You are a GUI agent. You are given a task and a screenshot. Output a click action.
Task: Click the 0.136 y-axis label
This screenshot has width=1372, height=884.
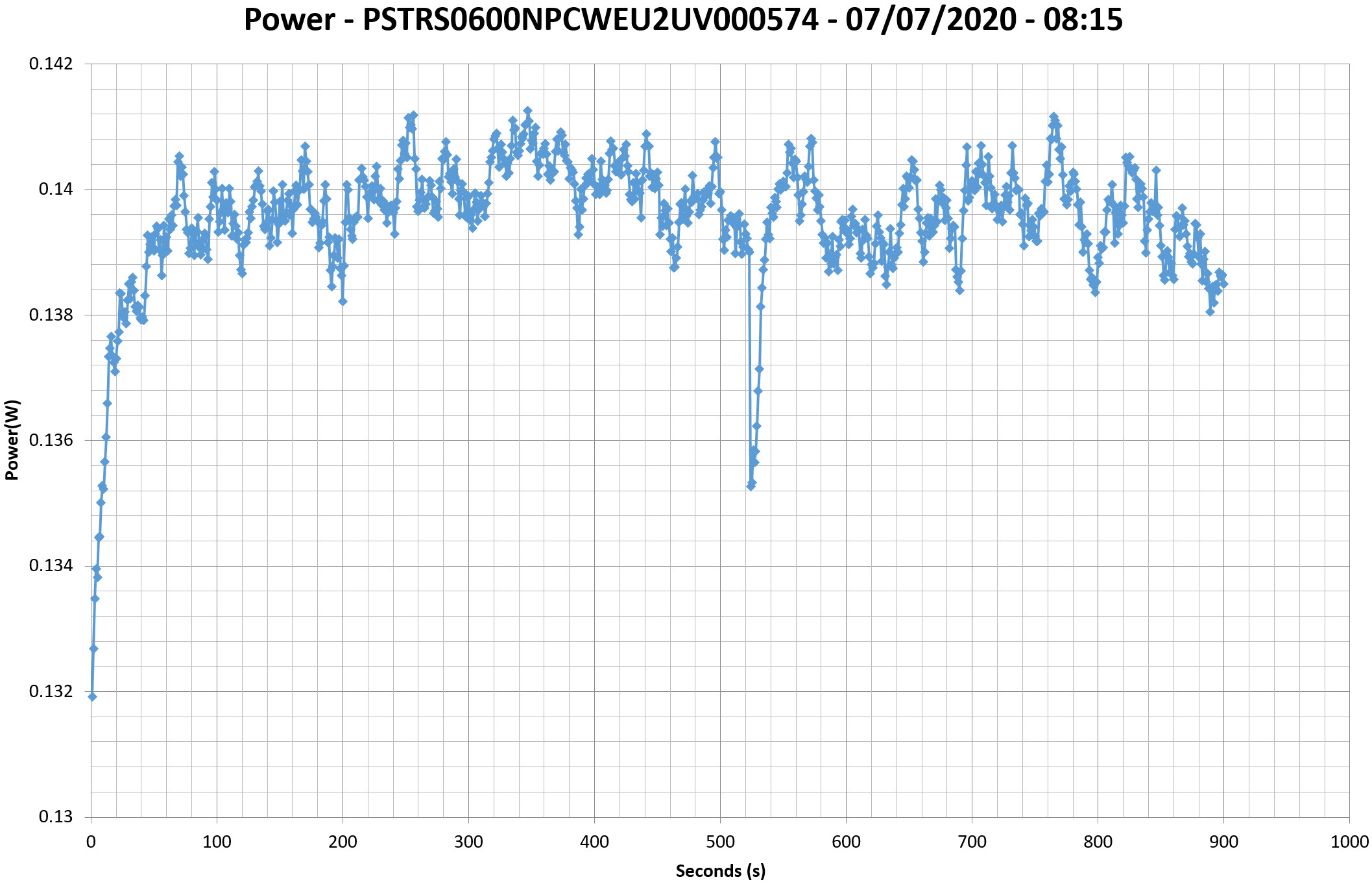click(51, 440)
